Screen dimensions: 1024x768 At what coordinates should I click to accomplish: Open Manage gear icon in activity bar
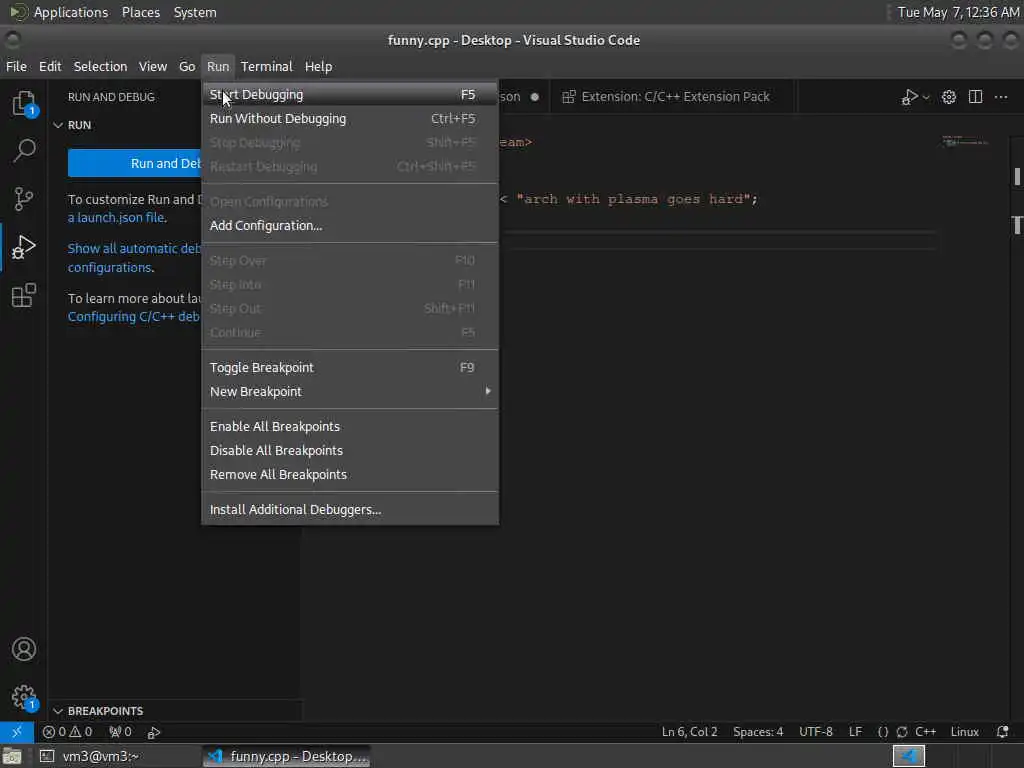click(24, 697)
